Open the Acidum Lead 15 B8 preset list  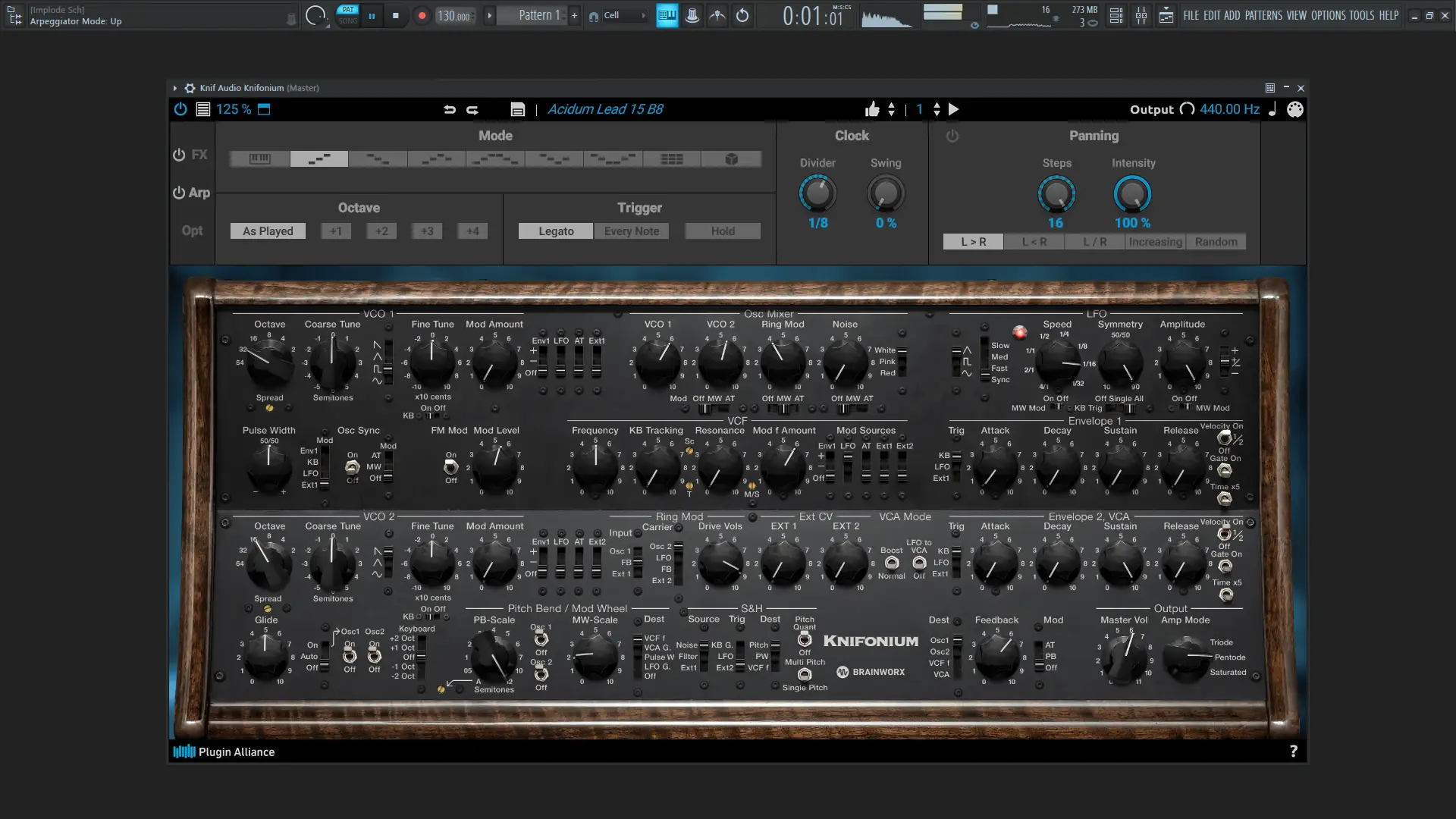point(605,109)
